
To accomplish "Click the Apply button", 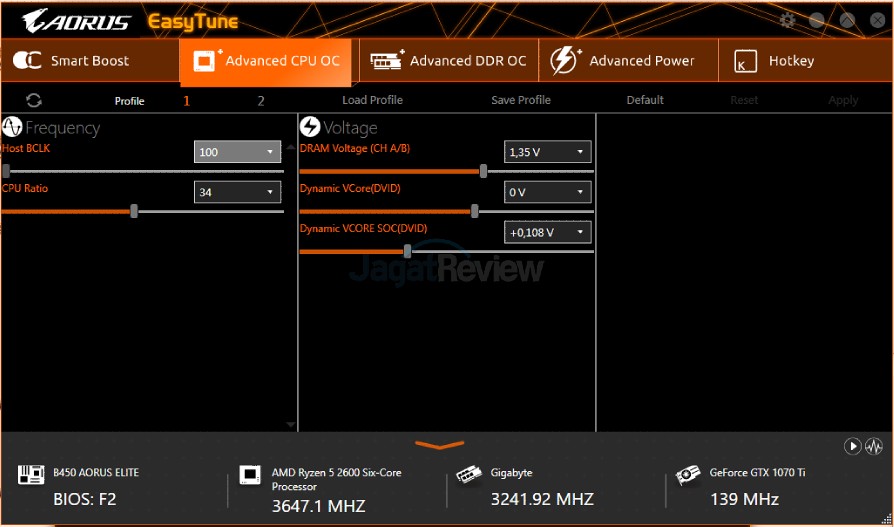I will point(843,100).
